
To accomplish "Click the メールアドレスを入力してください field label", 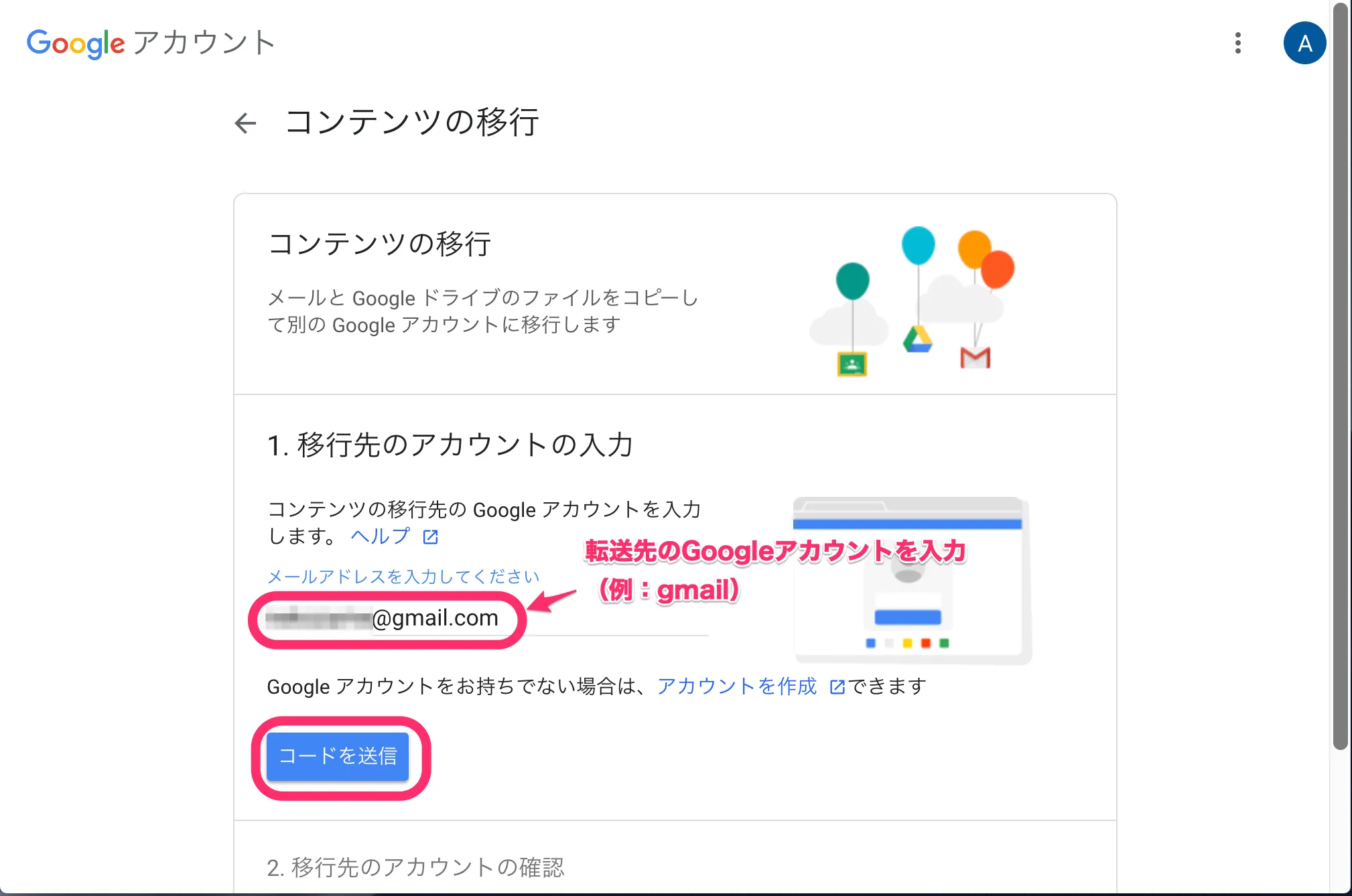I will [403, 577].
